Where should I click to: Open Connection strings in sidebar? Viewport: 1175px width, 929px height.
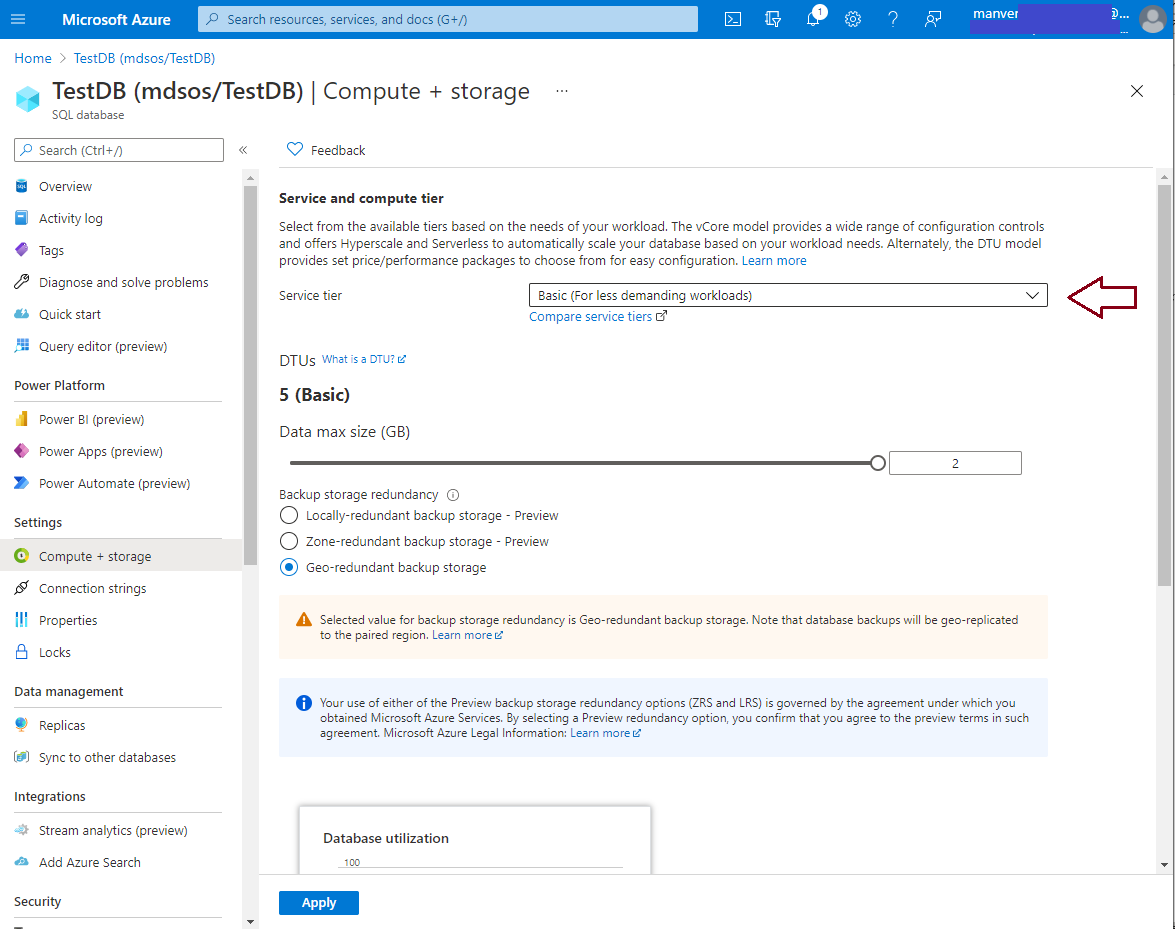click(x=92, y=589)
